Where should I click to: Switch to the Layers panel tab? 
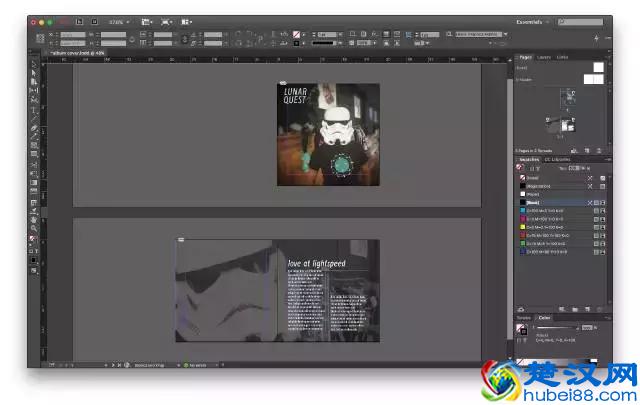point(545,57)
